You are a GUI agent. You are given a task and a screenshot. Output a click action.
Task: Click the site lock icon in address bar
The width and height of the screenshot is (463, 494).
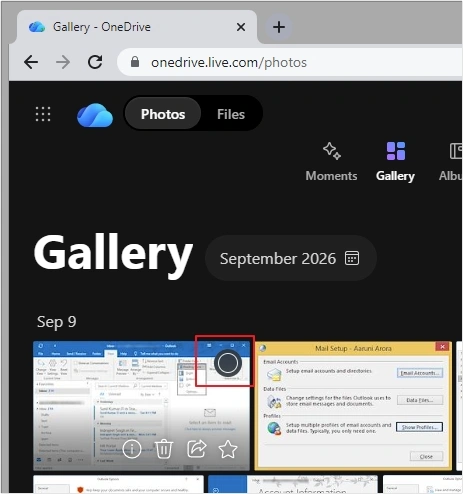point(135,62)
